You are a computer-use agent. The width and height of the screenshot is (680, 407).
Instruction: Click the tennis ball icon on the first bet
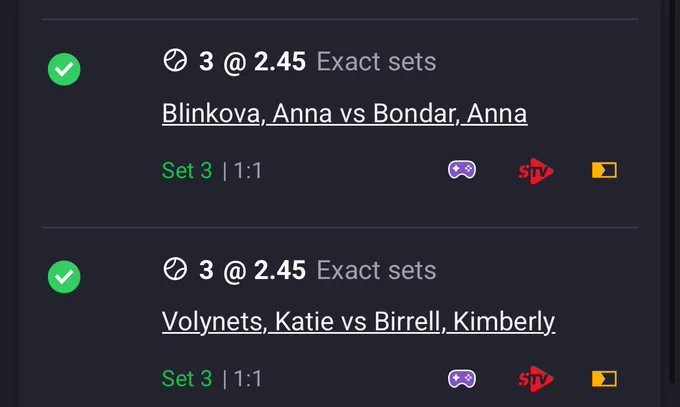tap(175, 60)
